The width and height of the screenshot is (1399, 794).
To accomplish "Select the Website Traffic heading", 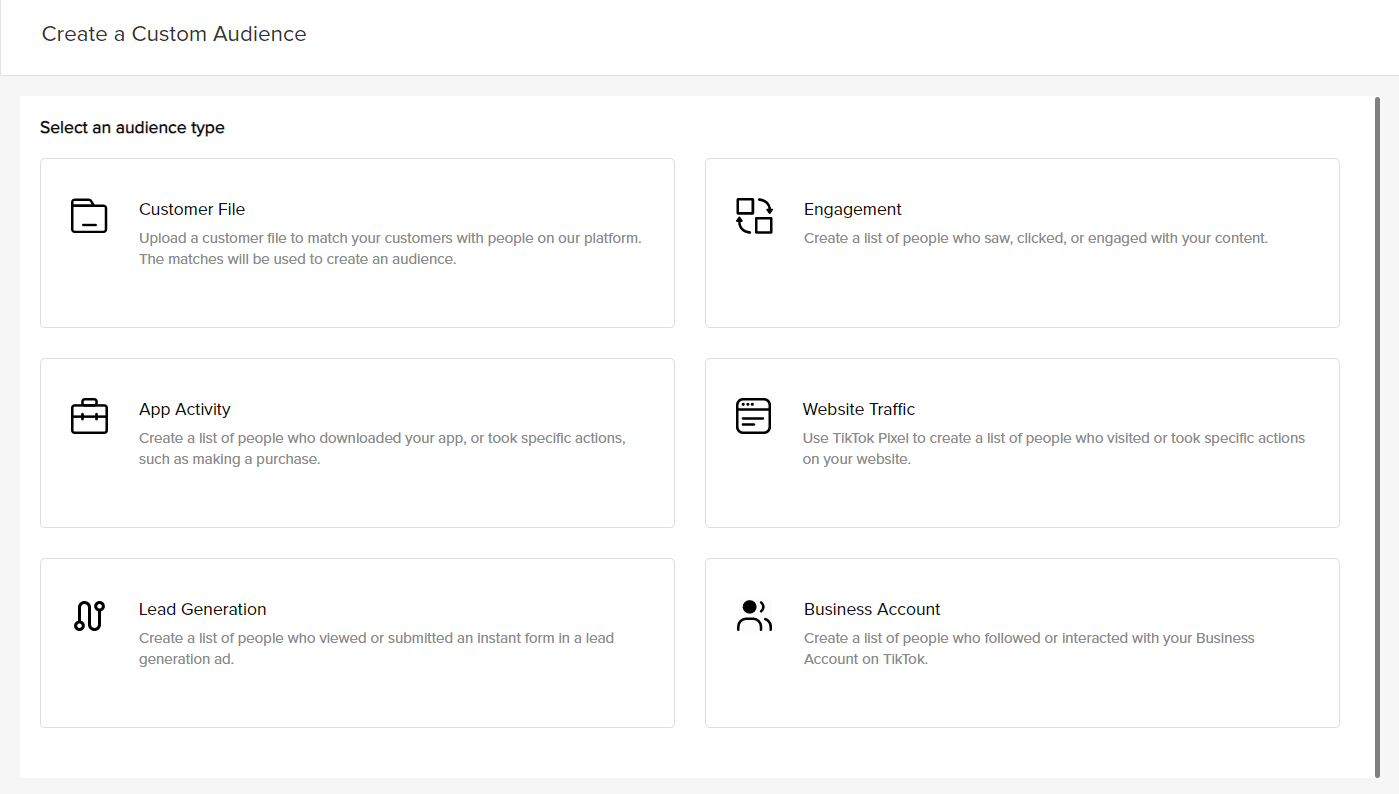I will (x=859, y=409).
